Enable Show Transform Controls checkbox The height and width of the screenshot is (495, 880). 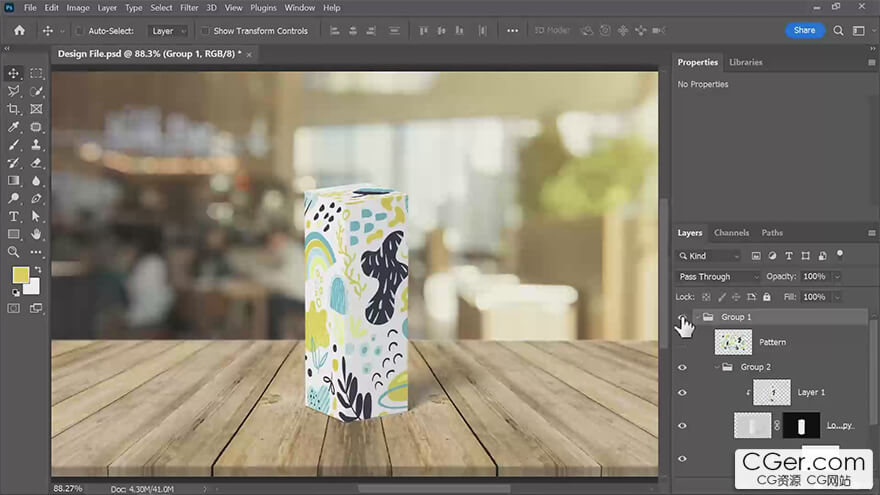(x=205, y=31)
